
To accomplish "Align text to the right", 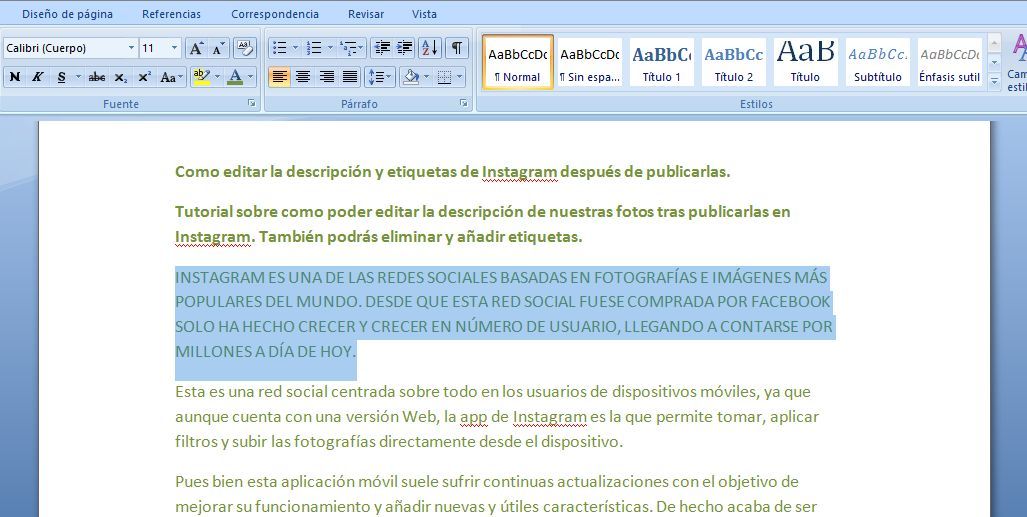I will 326,77.
